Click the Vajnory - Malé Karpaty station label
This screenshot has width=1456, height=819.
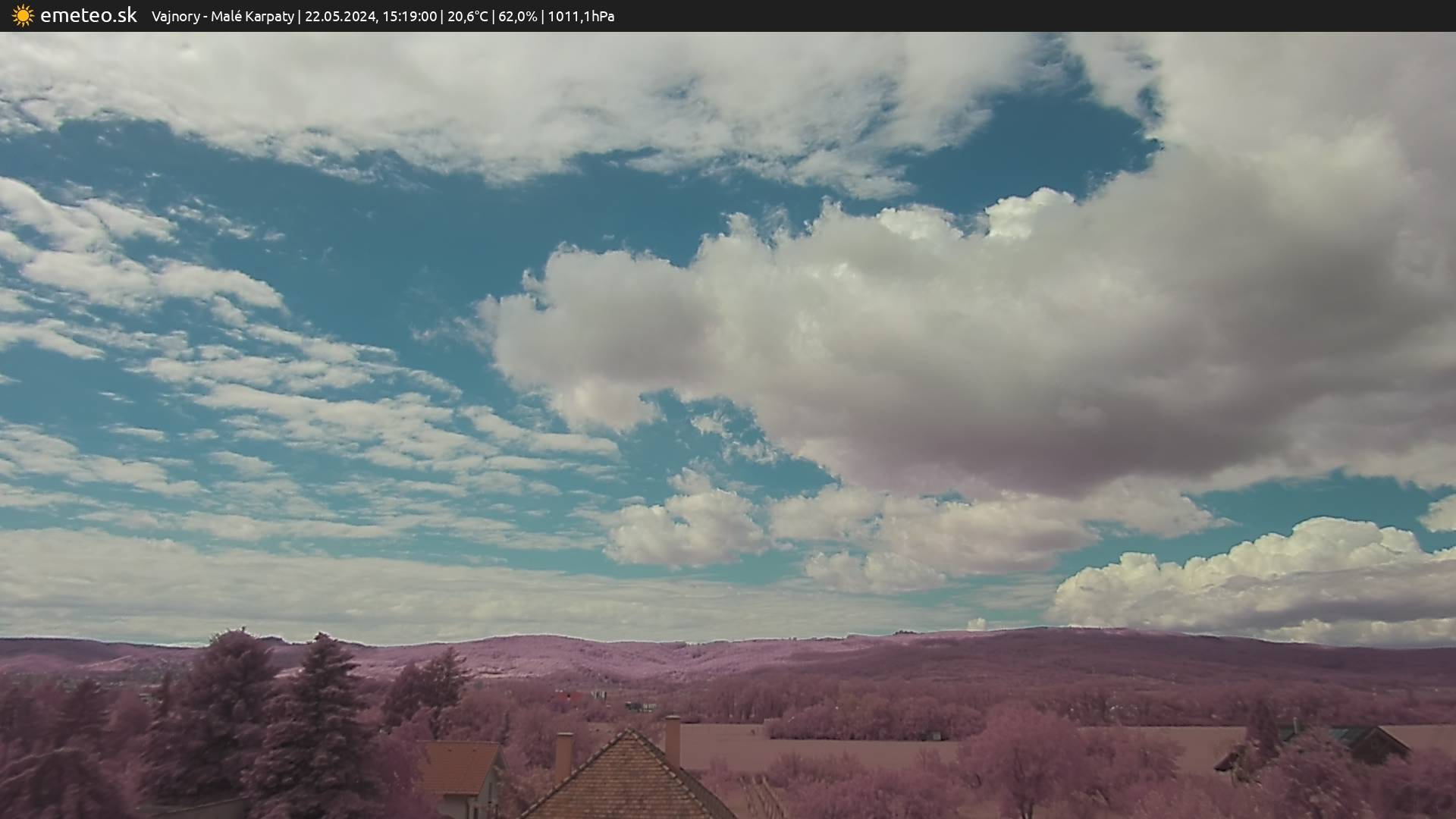pos(222,16)
